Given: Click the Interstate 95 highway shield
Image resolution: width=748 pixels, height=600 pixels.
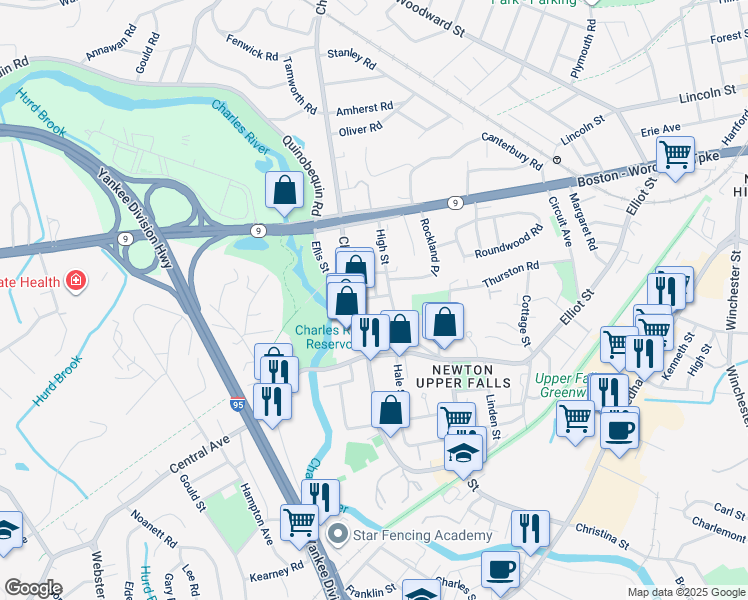Looking at the screenshot, I should (x=238, y=403).
